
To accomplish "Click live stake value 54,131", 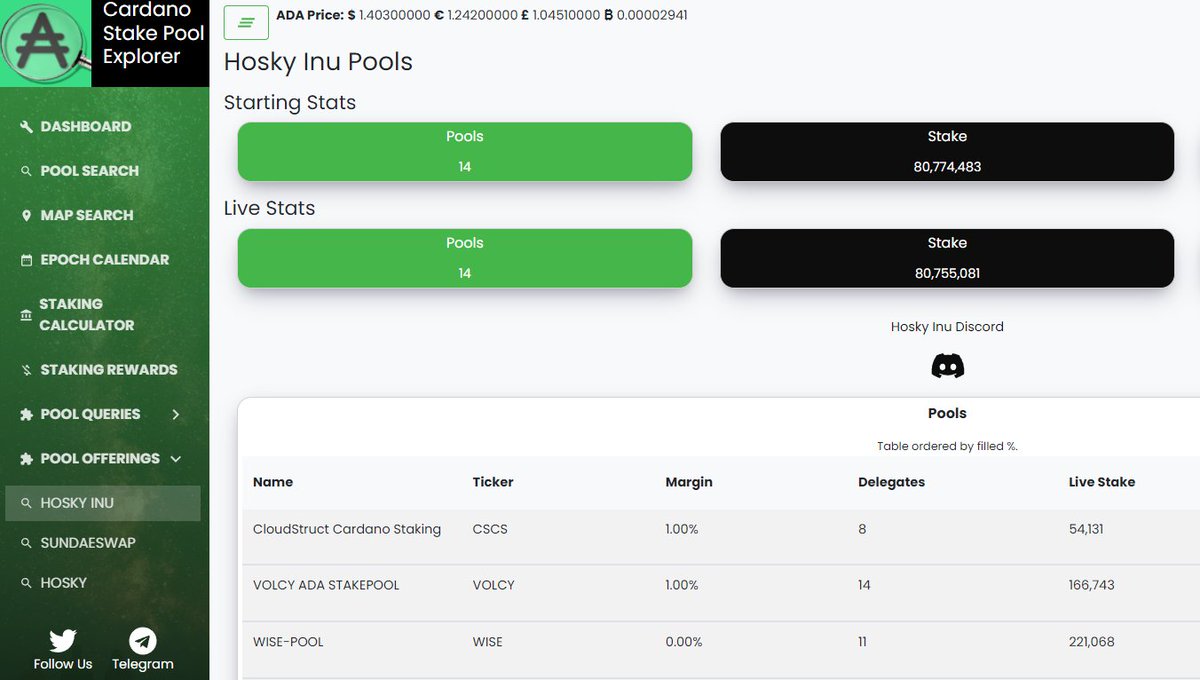I will [1086, 529].
